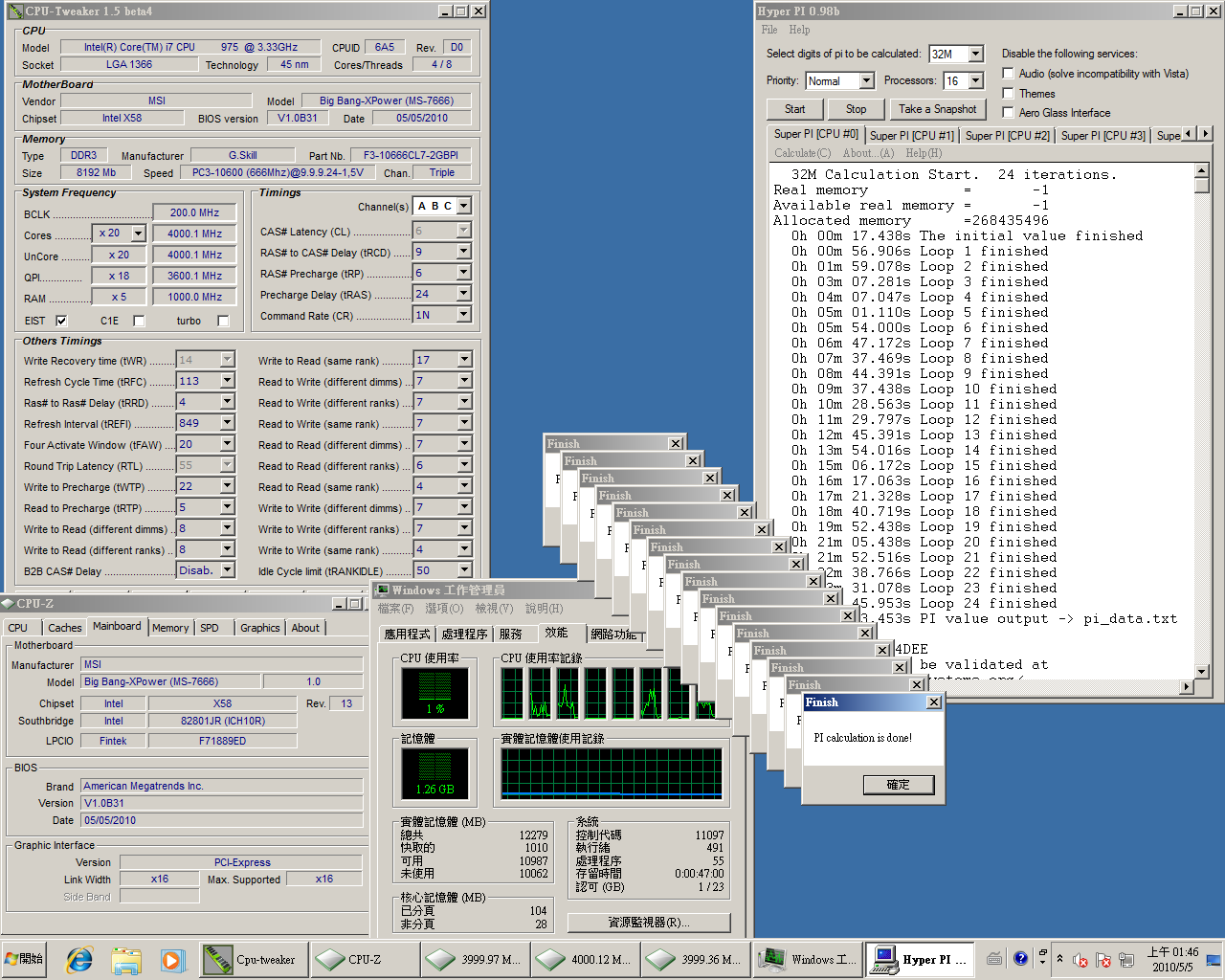1225x980 pixels.
Task: Click CPU-Tweaker title bar icon
Action: coord(15,11)
